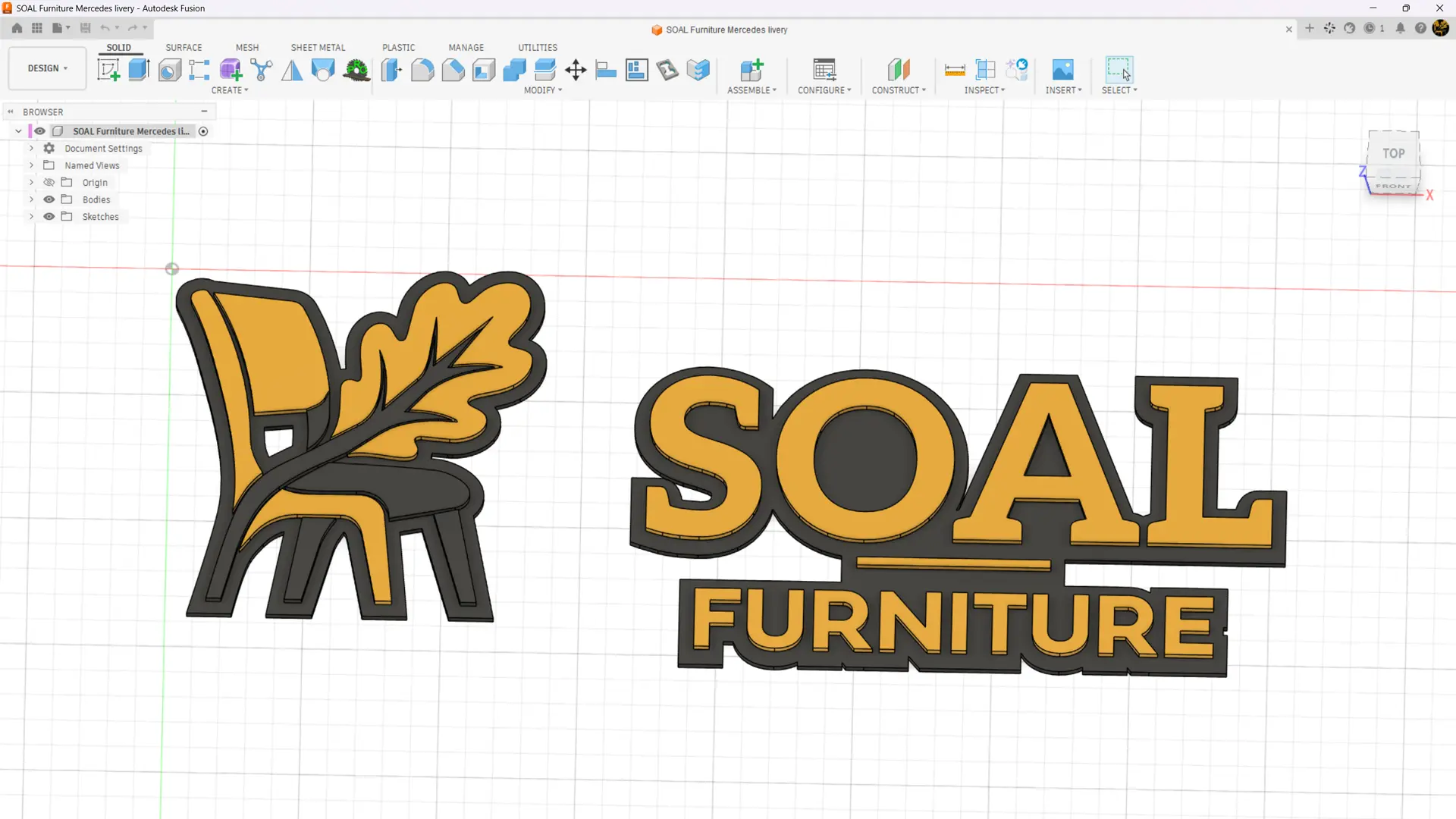Viewport: 1456px width, 819px height.
Task: Select the New Component assemble icon
Action: [x=752, y=70]
